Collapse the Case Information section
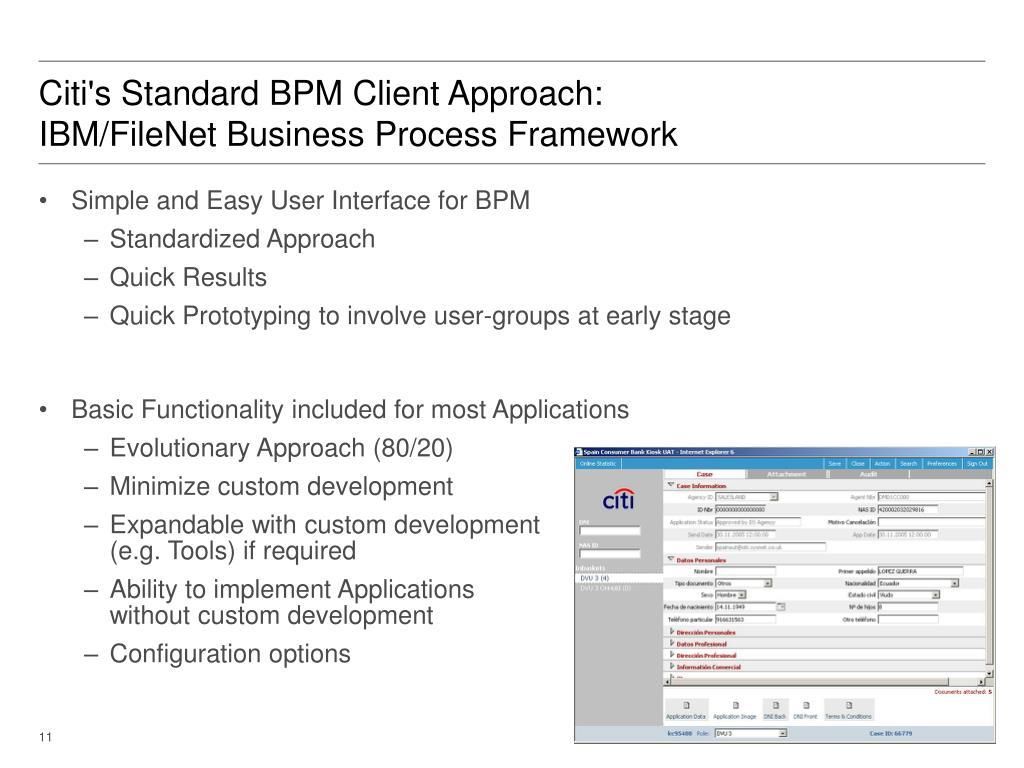This screenshot has height=768, width=1024. [x=671, y=485]
